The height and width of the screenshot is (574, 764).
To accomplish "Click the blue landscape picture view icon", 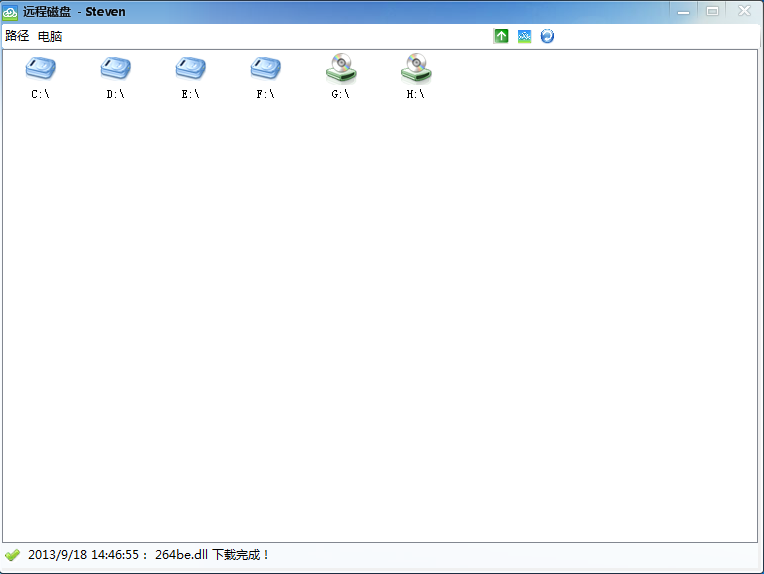I will [x=524, y=36].
